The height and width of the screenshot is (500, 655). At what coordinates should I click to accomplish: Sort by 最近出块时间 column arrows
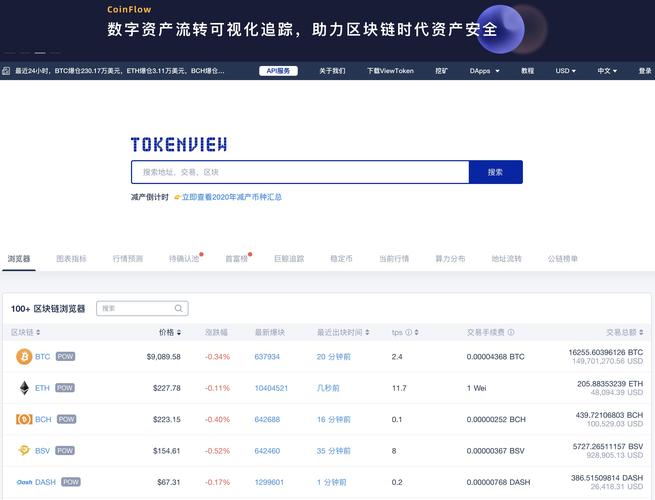tap(367, 332)
